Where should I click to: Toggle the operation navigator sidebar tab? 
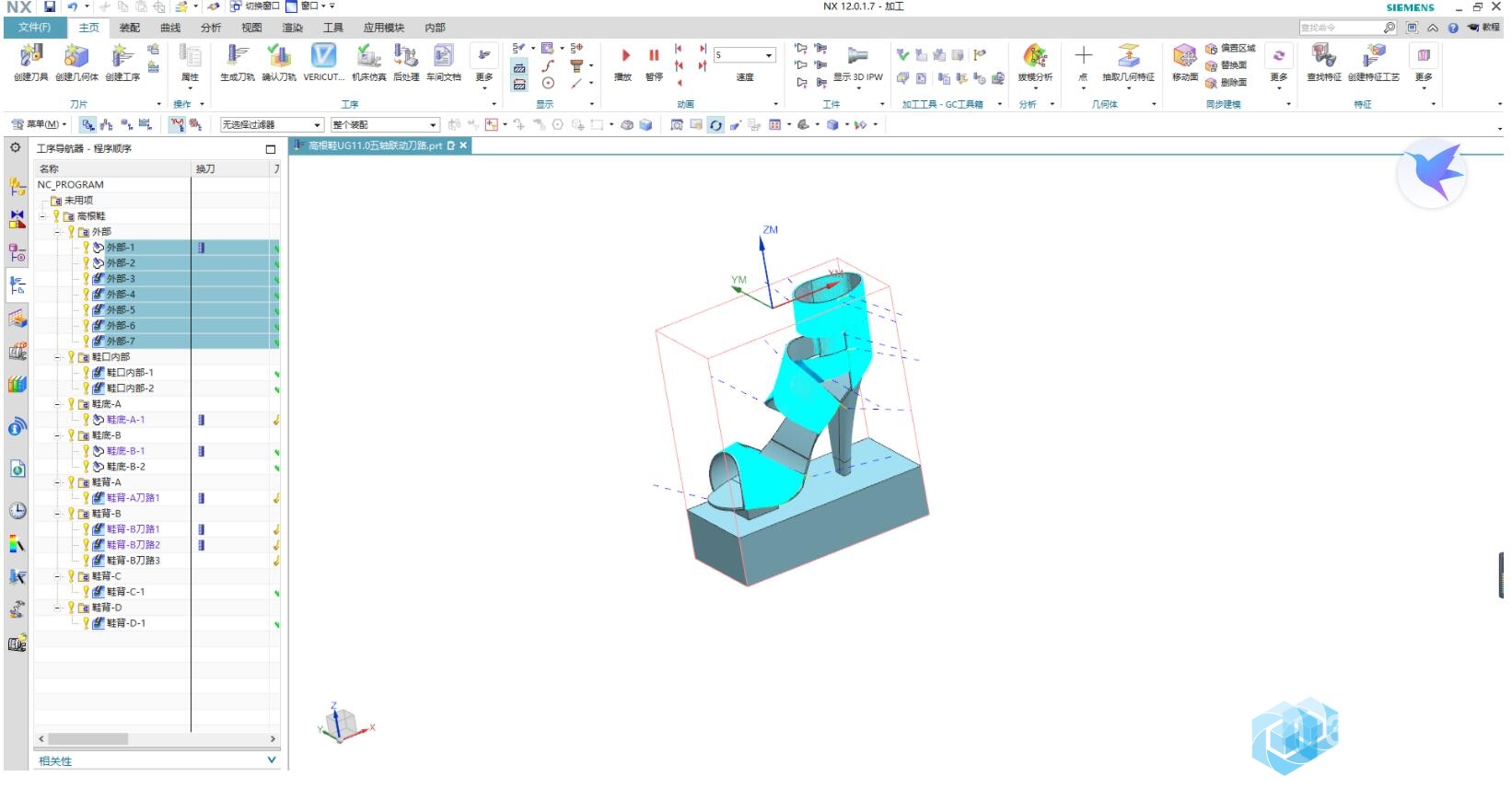coord(17,285)
